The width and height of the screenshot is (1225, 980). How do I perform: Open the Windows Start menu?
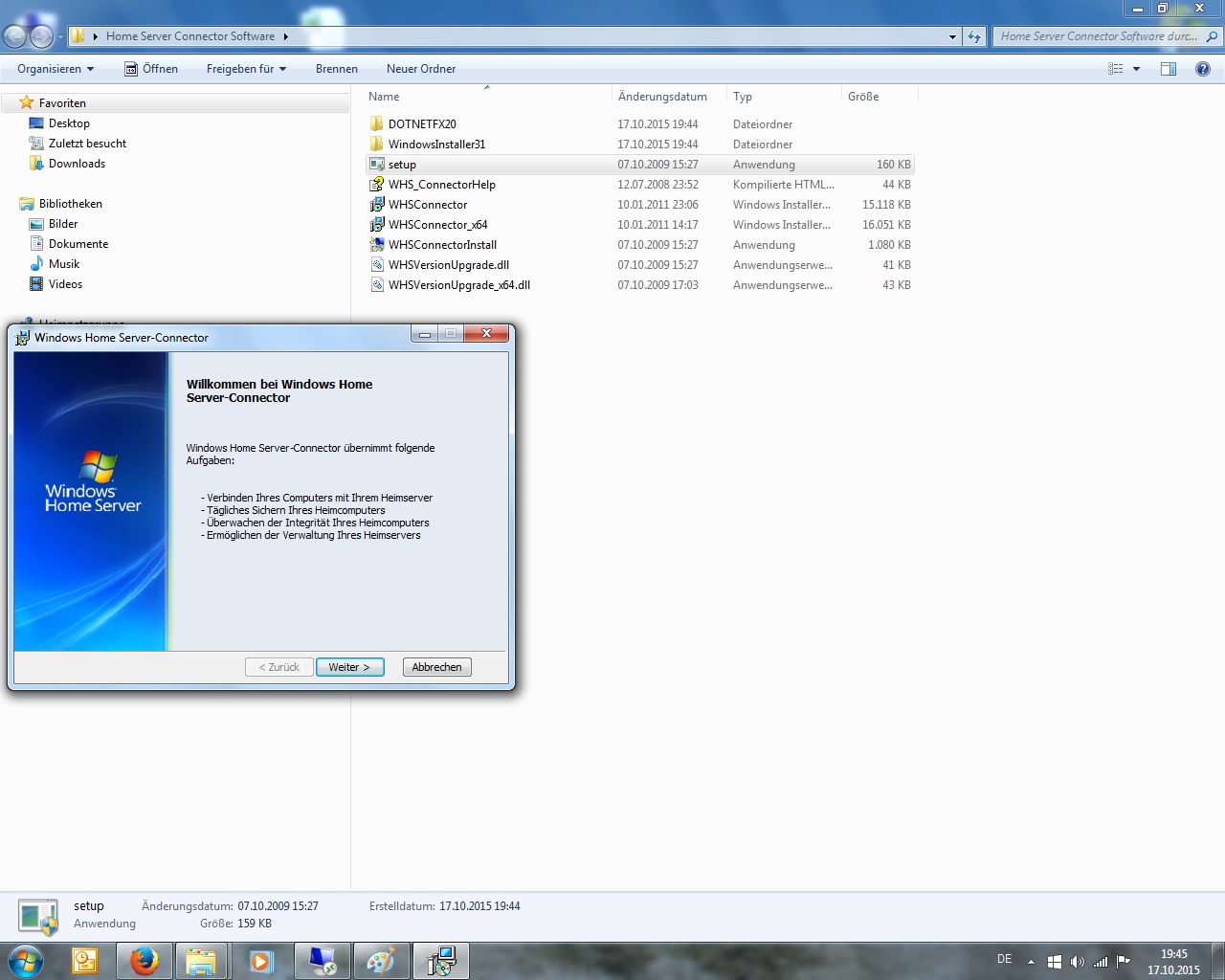[x=26, y=961]
